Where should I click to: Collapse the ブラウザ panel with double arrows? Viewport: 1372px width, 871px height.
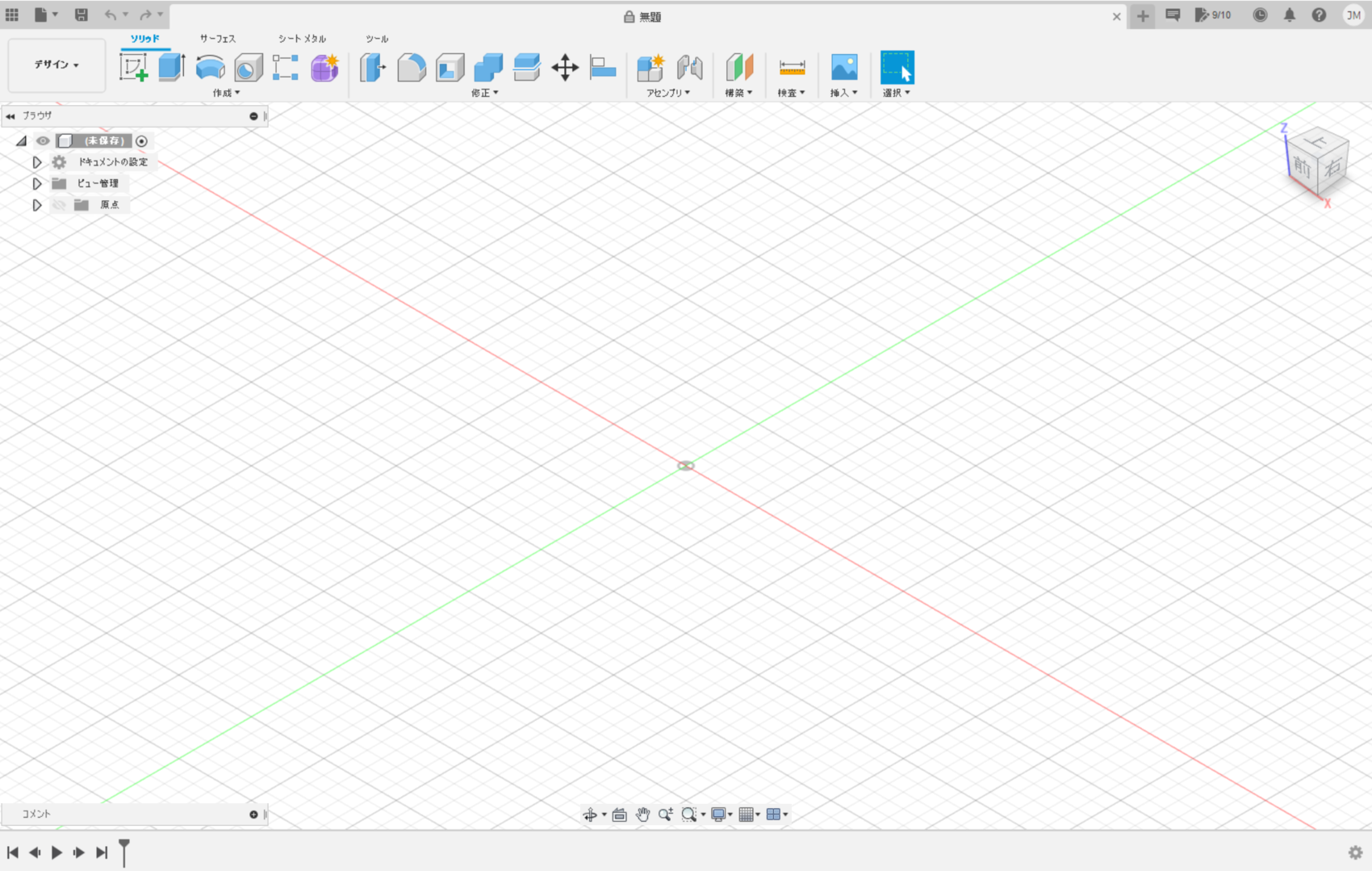pos(10,116)
